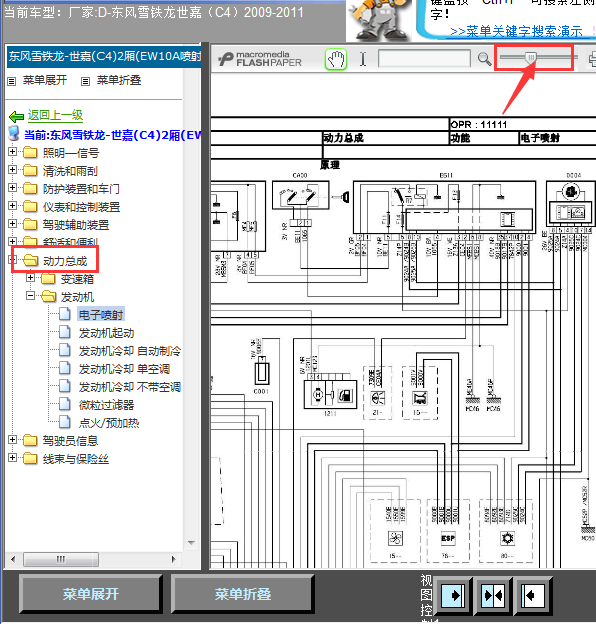Click the 点火/预加热 page icon
The height and width of the screenshot is (624, 596).
coord(65,422)
